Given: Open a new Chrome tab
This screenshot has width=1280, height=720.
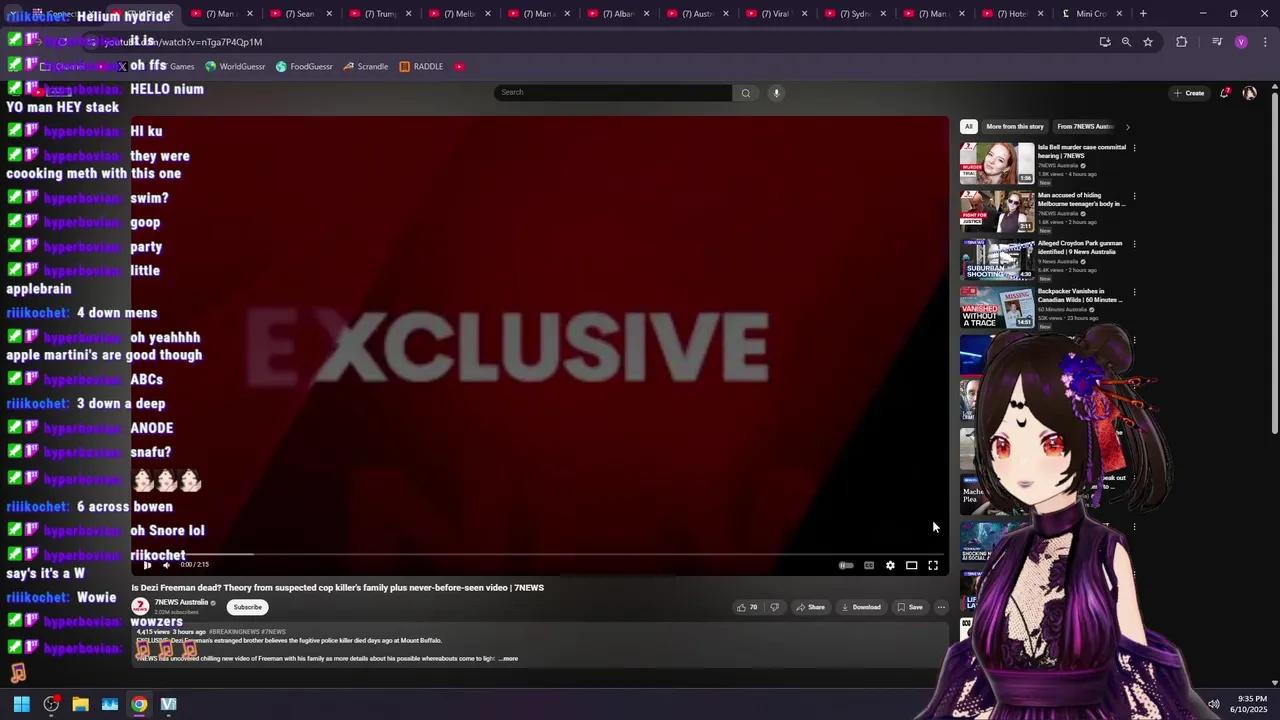Looking at the screenshot, I should point(1143,14).
